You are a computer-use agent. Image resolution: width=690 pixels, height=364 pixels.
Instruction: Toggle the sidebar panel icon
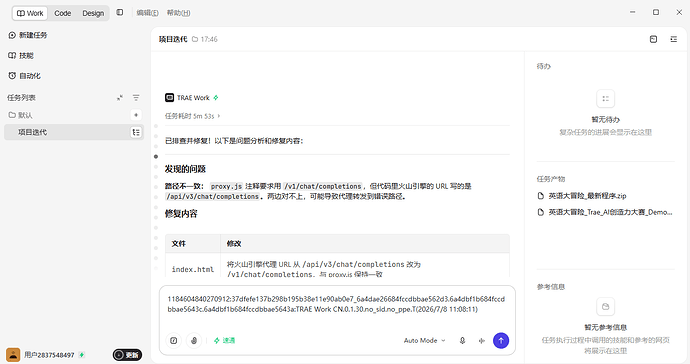[120, 12]
